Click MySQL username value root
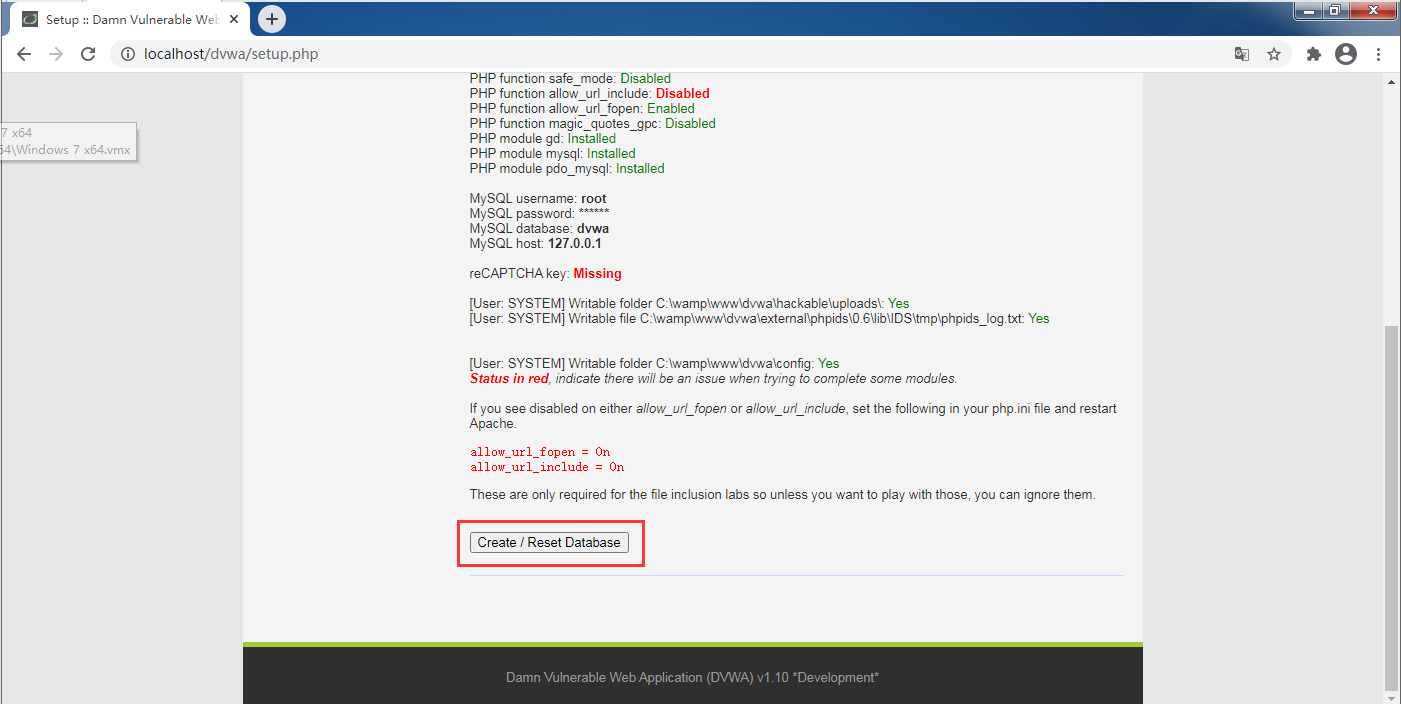This screenshot has width=1401, height=704. [x=594, y=198]
